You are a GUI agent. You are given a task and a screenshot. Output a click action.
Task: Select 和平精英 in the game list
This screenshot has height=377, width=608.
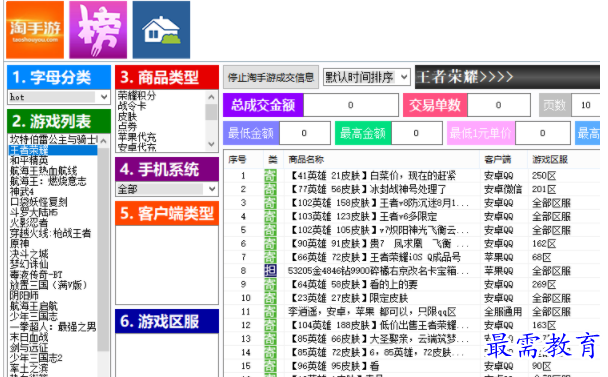[29, 160]
